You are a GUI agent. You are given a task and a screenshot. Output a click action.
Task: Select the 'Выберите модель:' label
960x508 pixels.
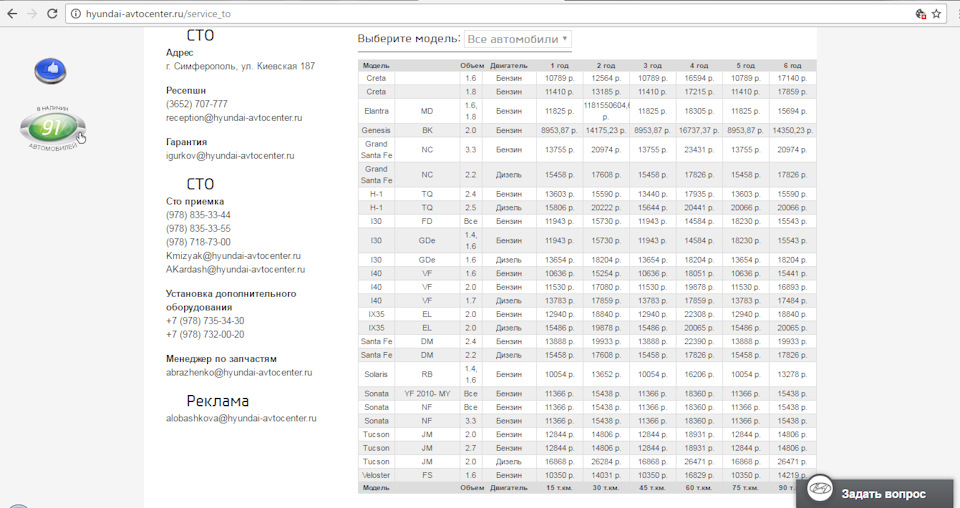pyautogui.click(x=408, y=39)
